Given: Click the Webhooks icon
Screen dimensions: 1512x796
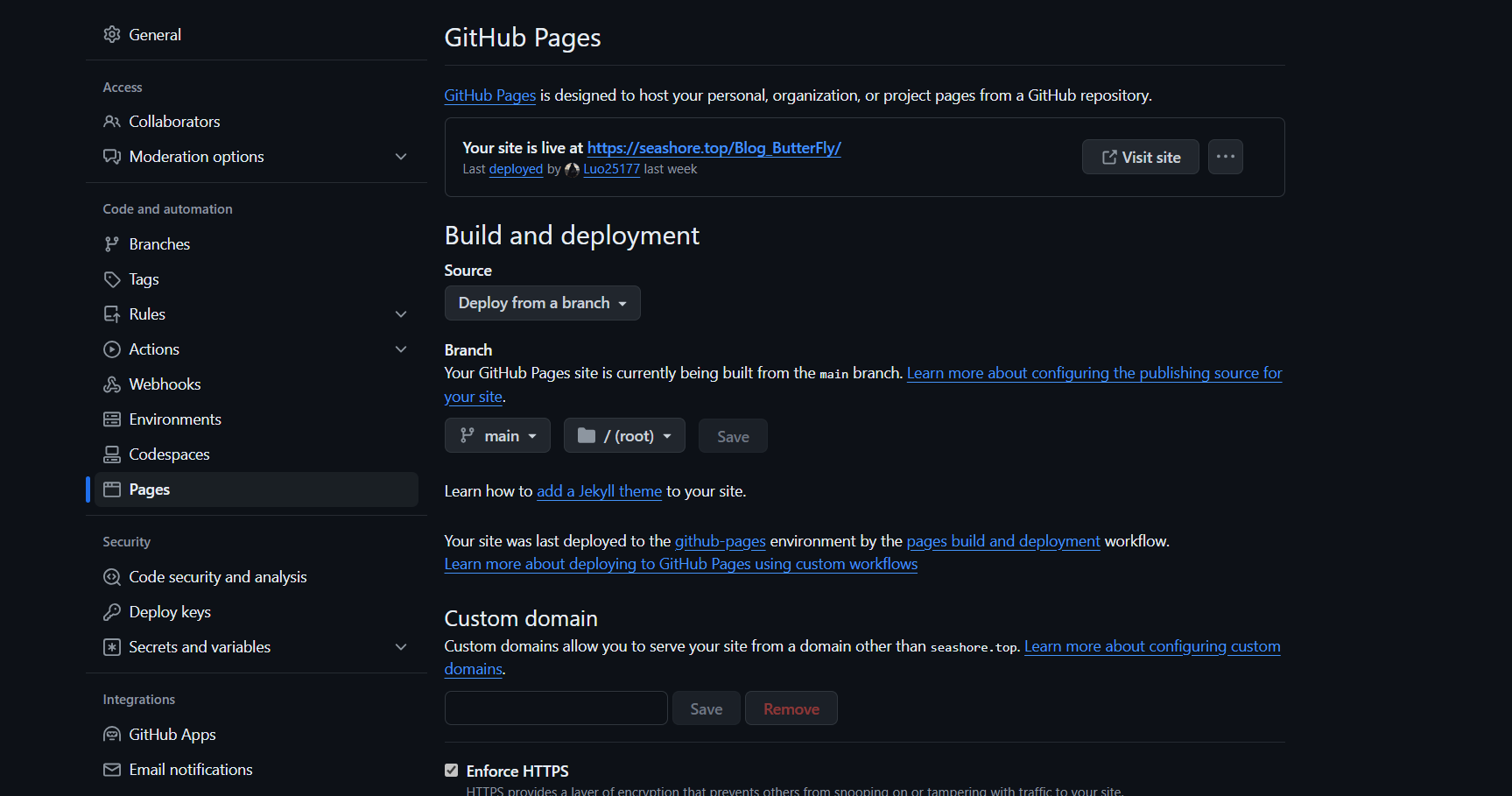Looking at the screenshot, I should pos(111,384).
